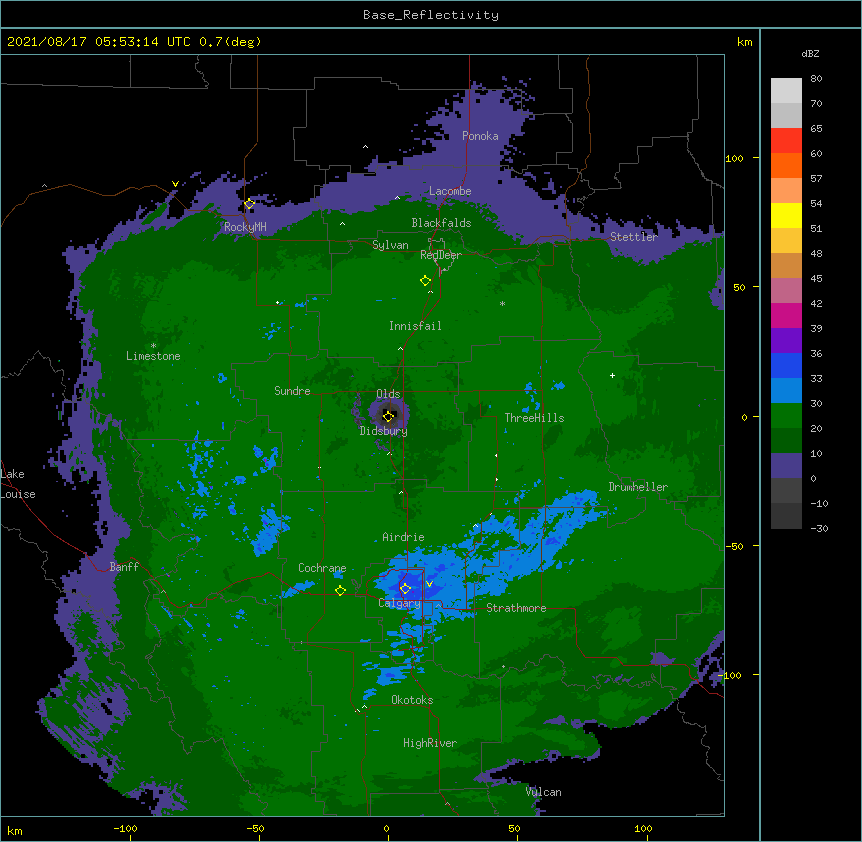Select the radar site marker between Olds and Didsbury
The height and width of the screenshot is (842, 862).
388,416
